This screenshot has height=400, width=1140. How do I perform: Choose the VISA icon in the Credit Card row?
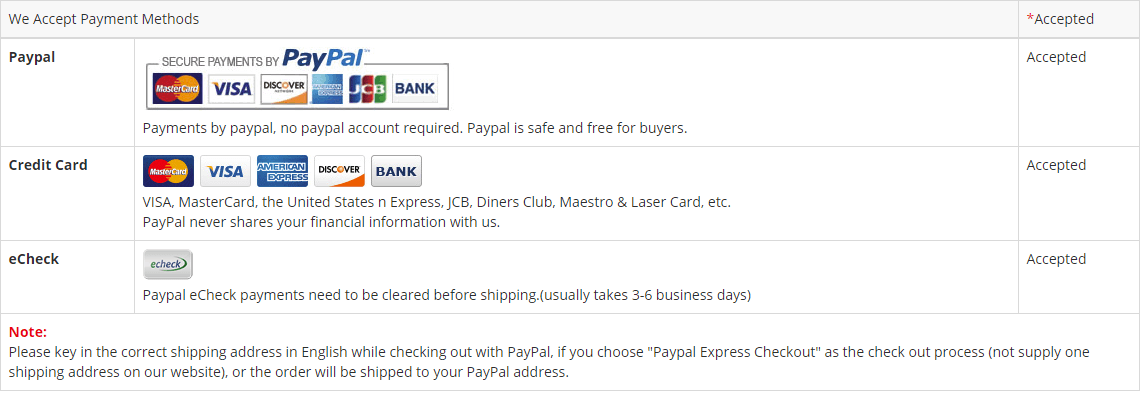click(225, 171)
